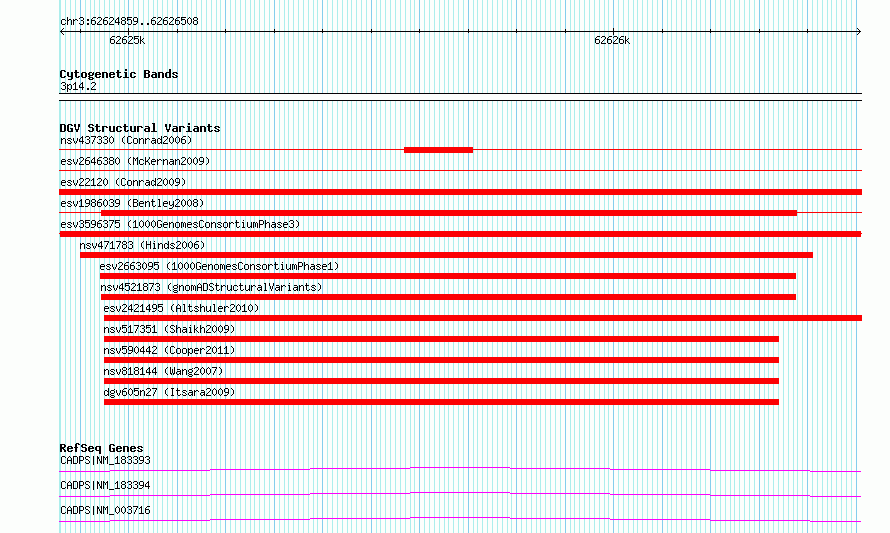Select variant nsv590442 (Cooper2011) label
Screen dimensions: 890x533
pos(169,350)
